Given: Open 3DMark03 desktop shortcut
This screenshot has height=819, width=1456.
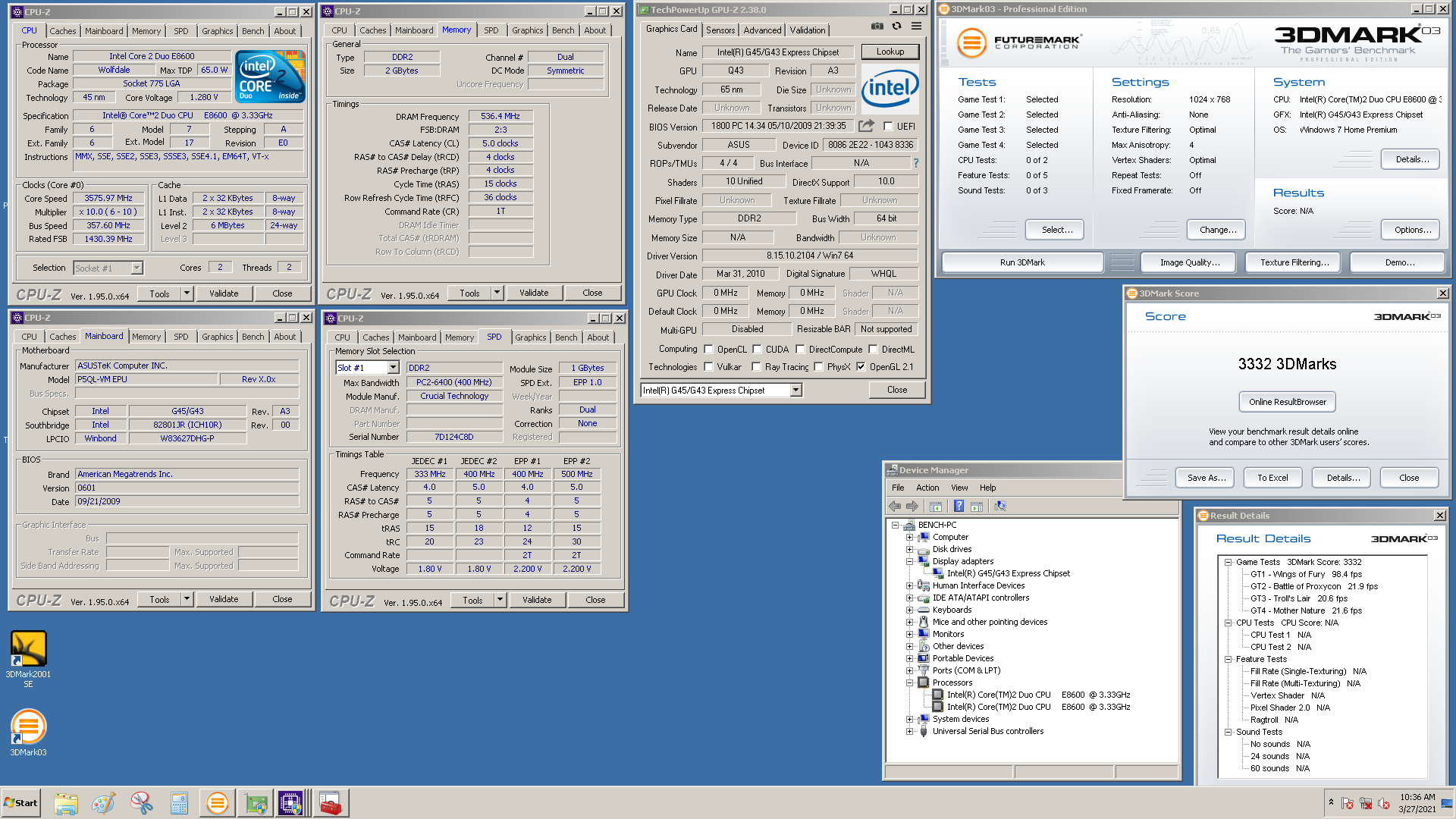Looking at the screenshot, I should 29,733.
